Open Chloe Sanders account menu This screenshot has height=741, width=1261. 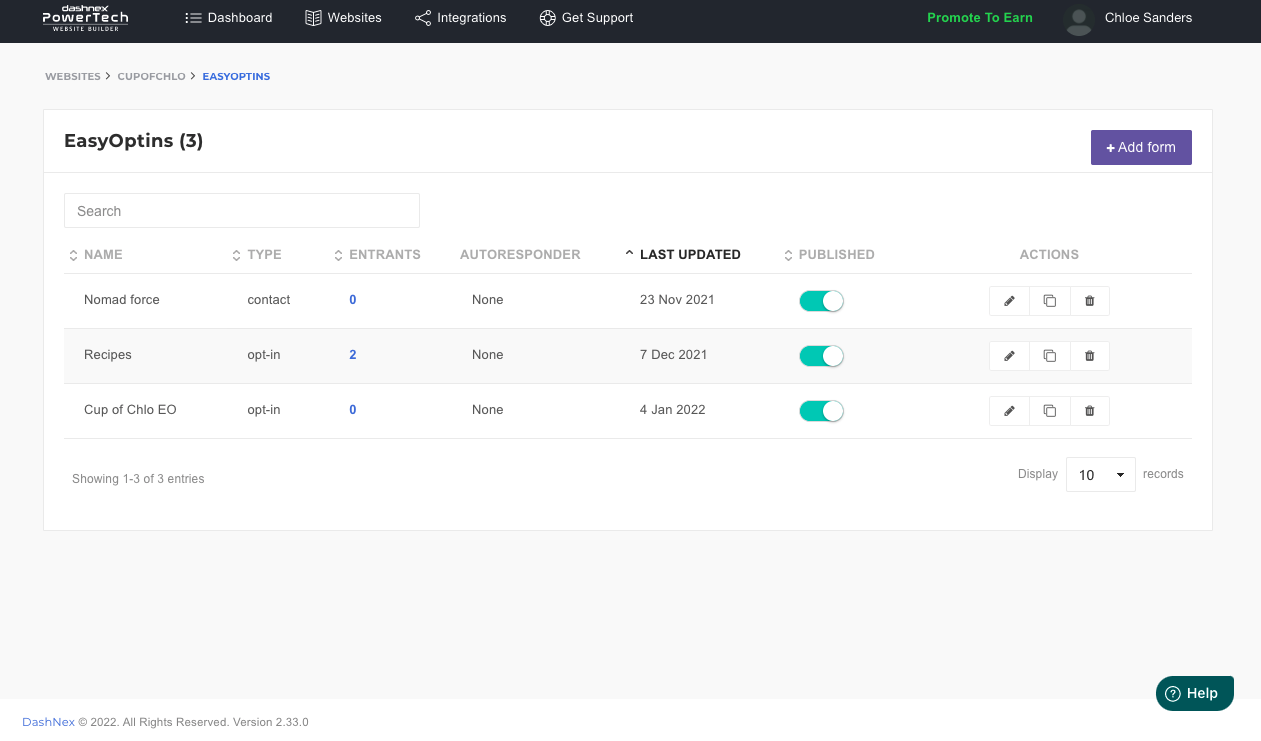coord(1148,18)
